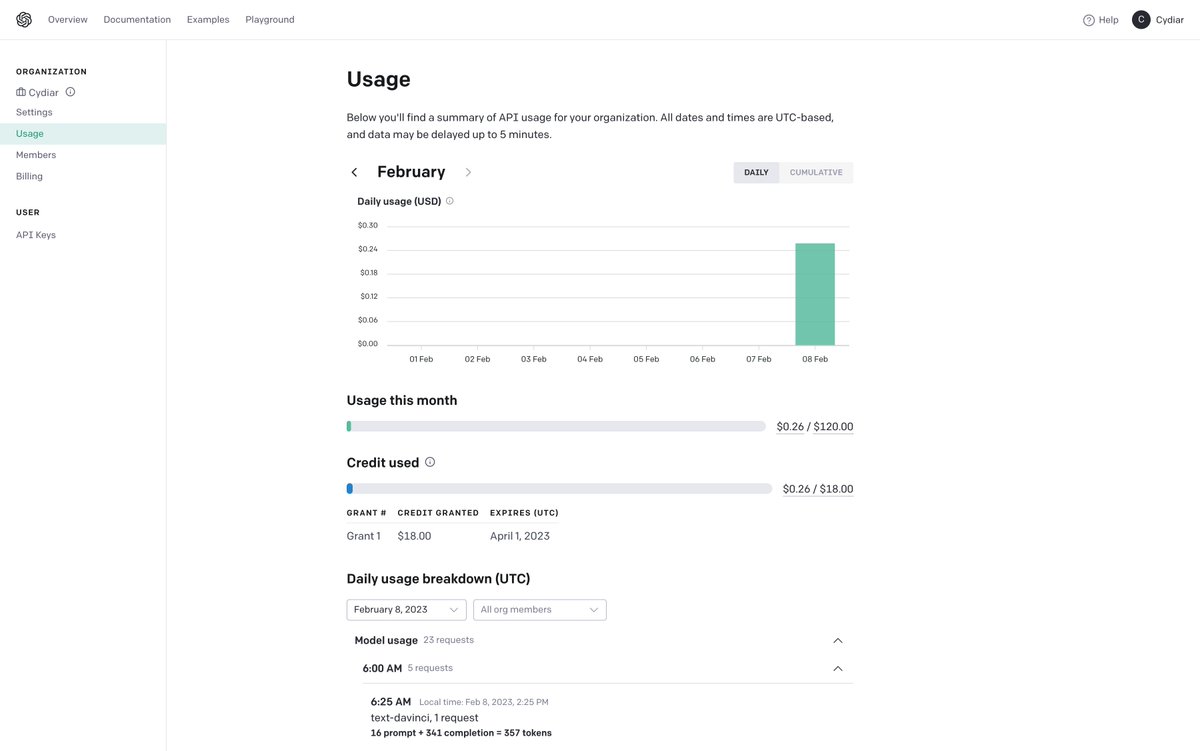Image resolution: width=1200 pixels, height=751 pixels.
Task: Click the Cydiar user avatar circle
Action: 1141,20
